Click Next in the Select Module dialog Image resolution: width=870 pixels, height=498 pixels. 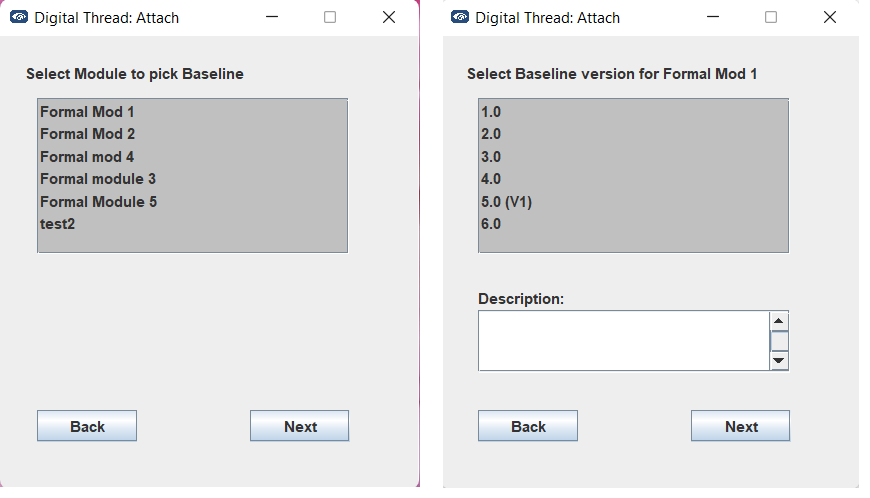click(x=299, y=426)
